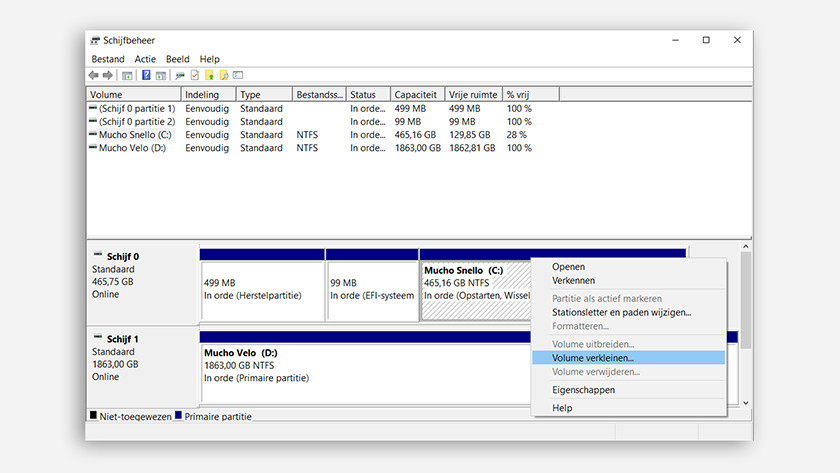
Task: Click the folder with green arrow icon
Action: tap(209, 75)
